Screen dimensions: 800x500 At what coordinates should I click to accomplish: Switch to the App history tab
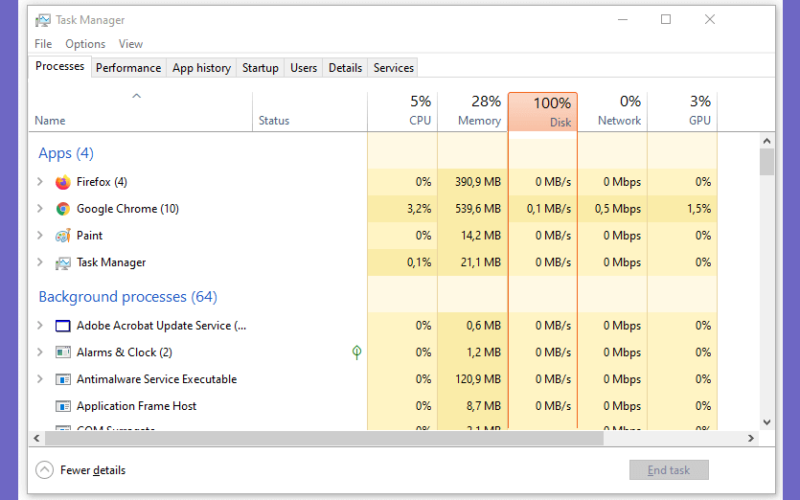(202, 68)
